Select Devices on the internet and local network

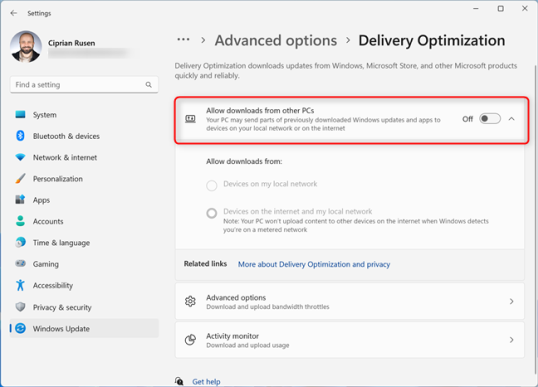(x=212, y=213)
